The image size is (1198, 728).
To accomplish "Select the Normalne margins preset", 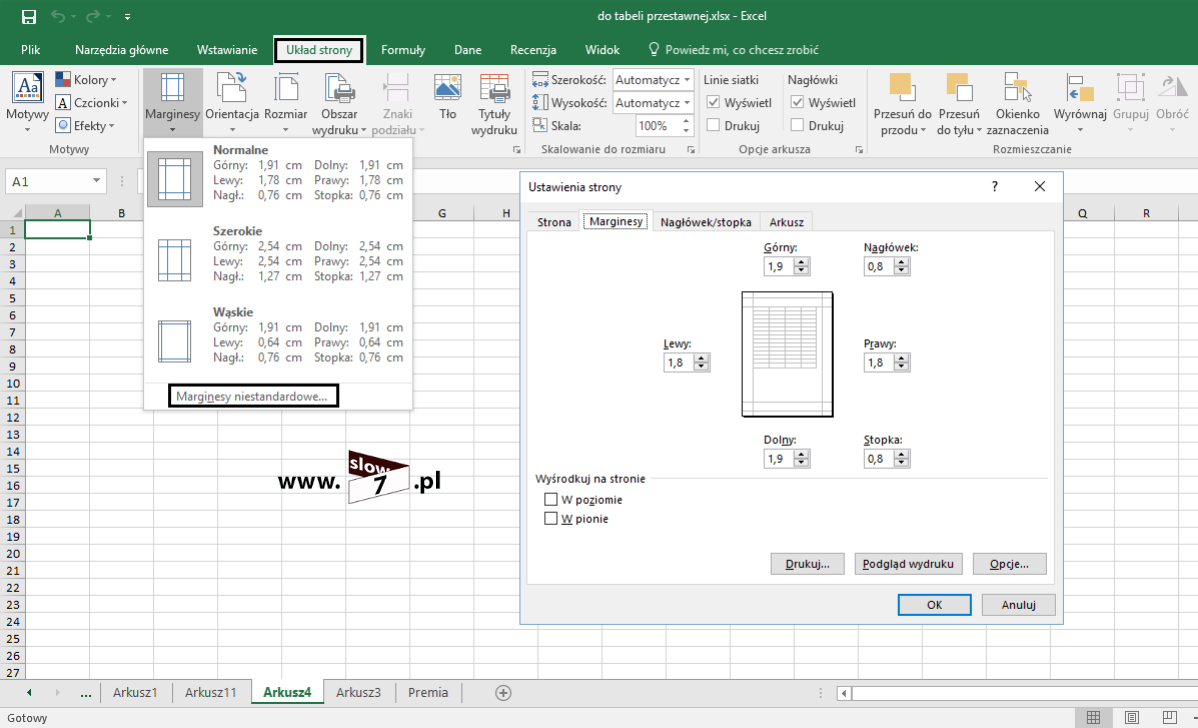I will coord(278,179).
